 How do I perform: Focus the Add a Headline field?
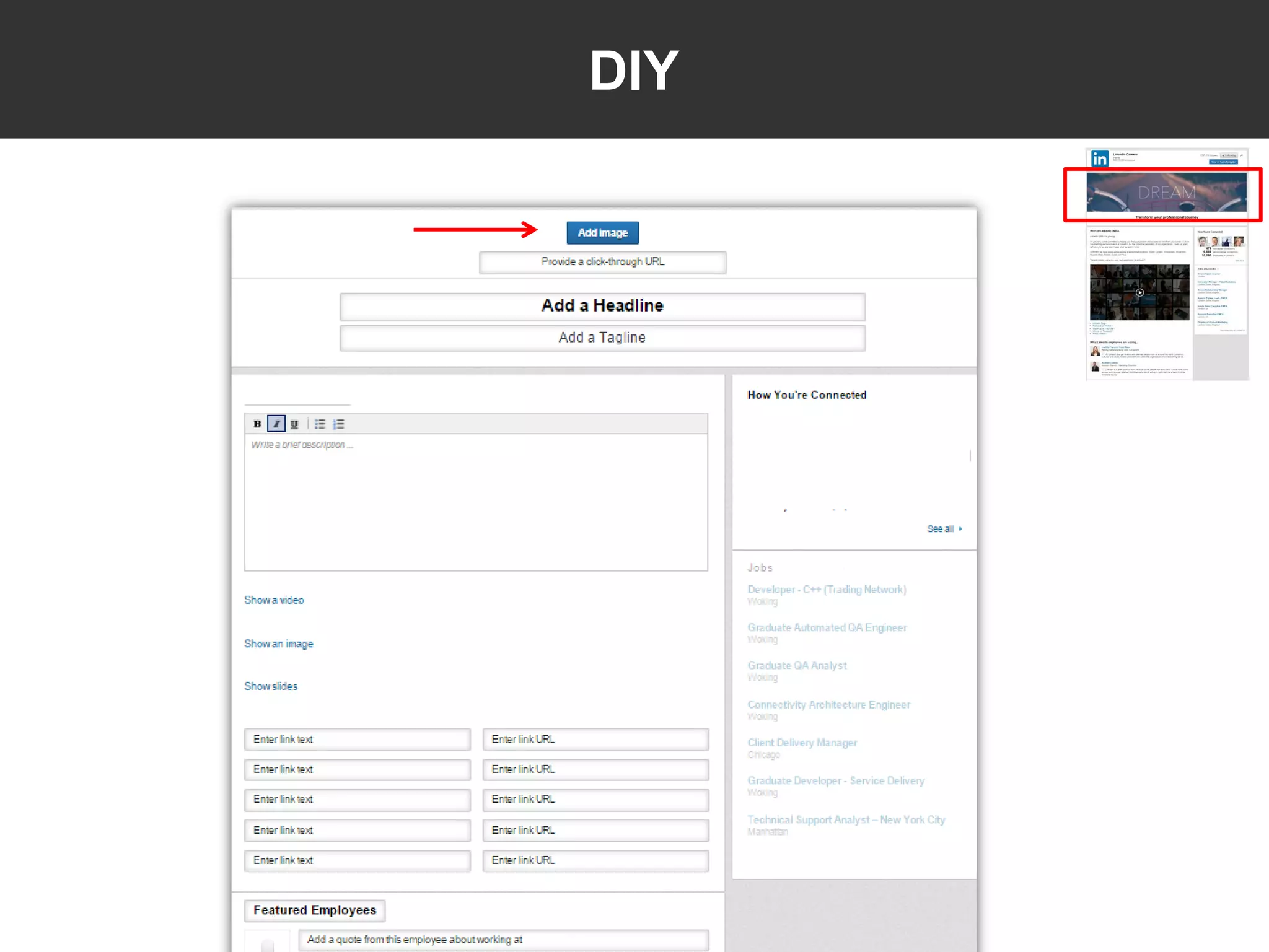[x=602, y=306]
